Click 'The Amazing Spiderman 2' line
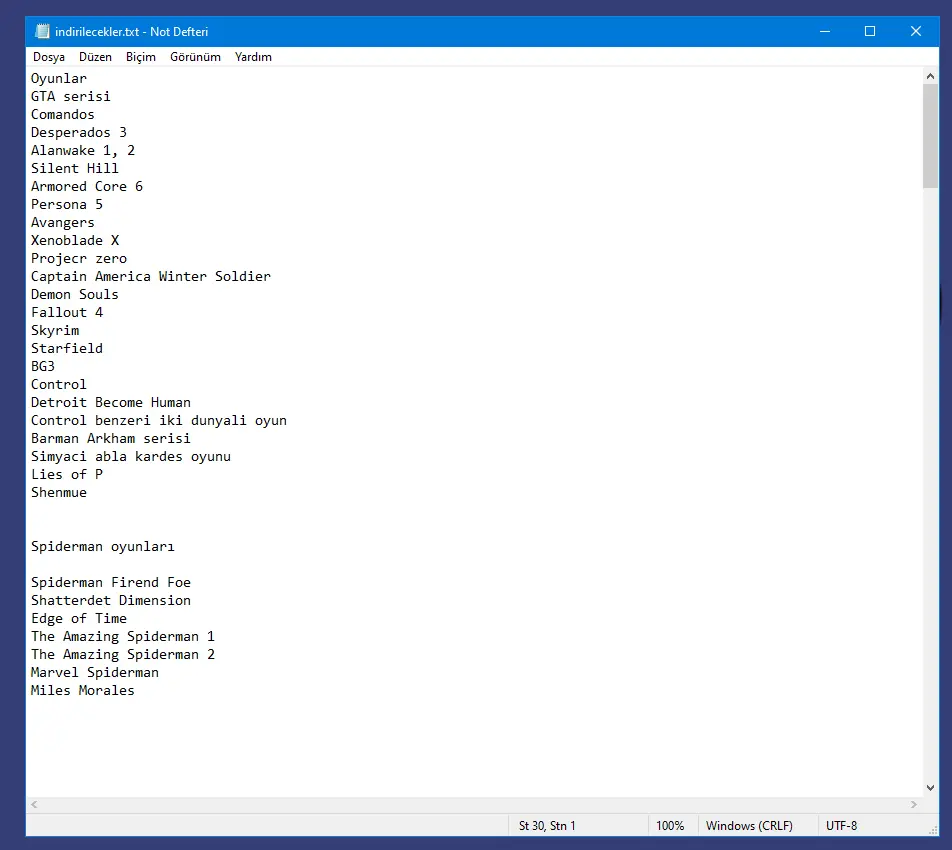Screen dimensions: 952x850 pyautogui.click(x=123, y=654)
